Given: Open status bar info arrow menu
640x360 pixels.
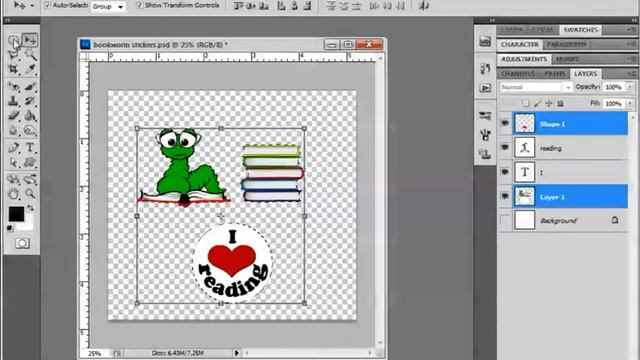Looking at the screenshot, I should click(237, 353).
